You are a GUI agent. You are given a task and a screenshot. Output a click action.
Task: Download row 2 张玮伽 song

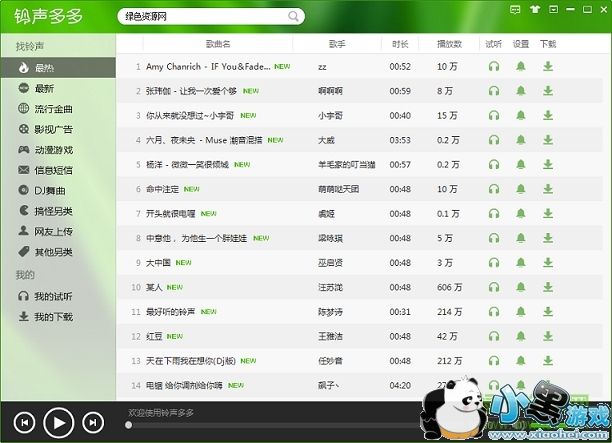(548, 91)
